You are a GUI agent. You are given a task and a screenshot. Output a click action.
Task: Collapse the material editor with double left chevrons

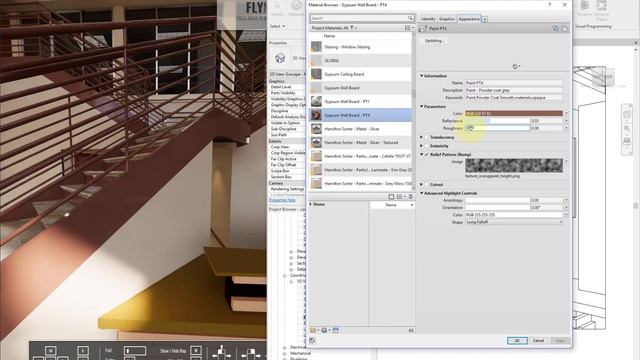pos(411,330)
